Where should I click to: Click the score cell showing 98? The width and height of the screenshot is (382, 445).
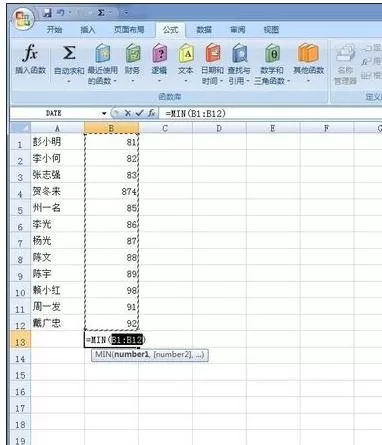[111, 290]
